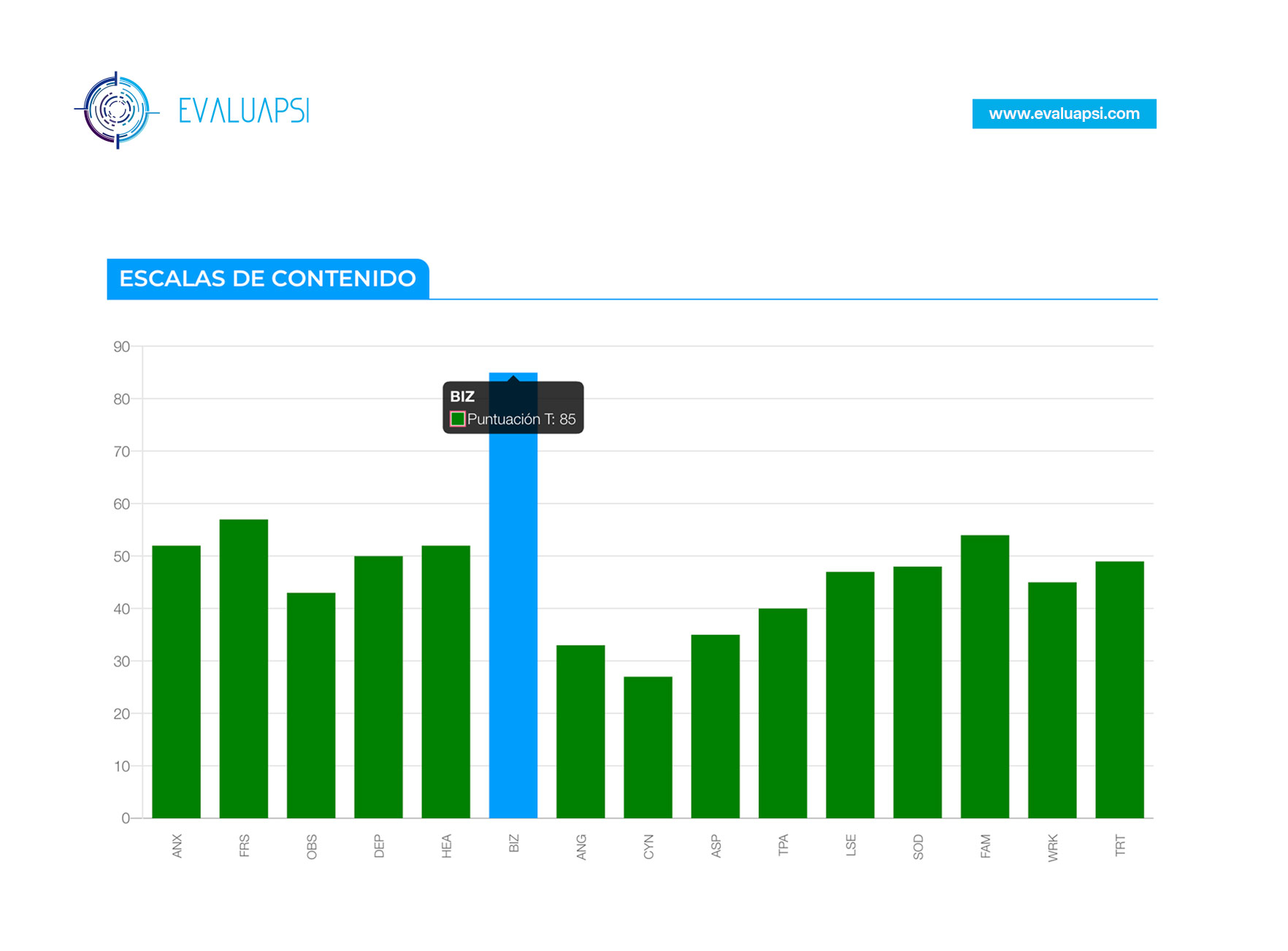Screen dimensions: 1288x951
Task: Click the green legend swatch in BIZ tooltip
Action: click(x=458, y=419)
